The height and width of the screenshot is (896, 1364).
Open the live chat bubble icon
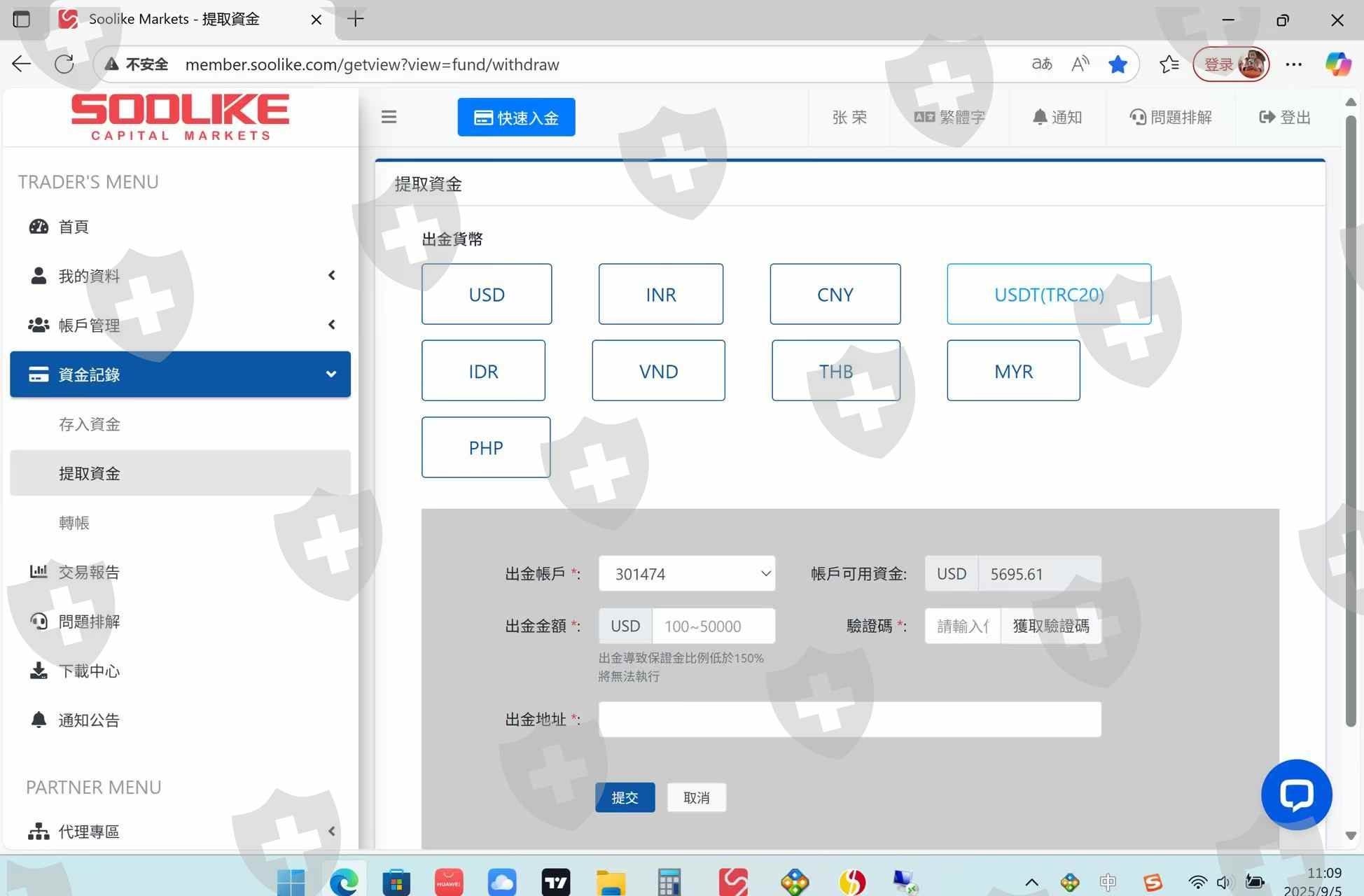point(1296,794)
